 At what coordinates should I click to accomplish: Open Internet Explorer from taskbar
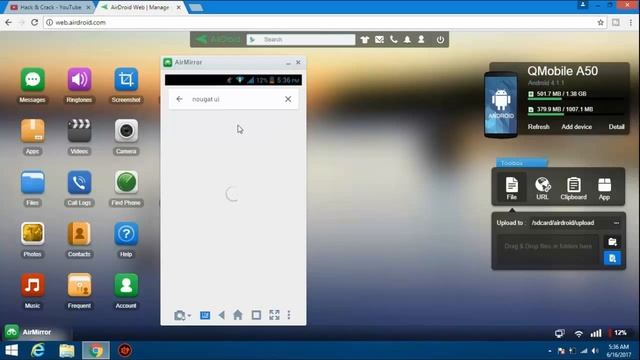coord(38,351)
